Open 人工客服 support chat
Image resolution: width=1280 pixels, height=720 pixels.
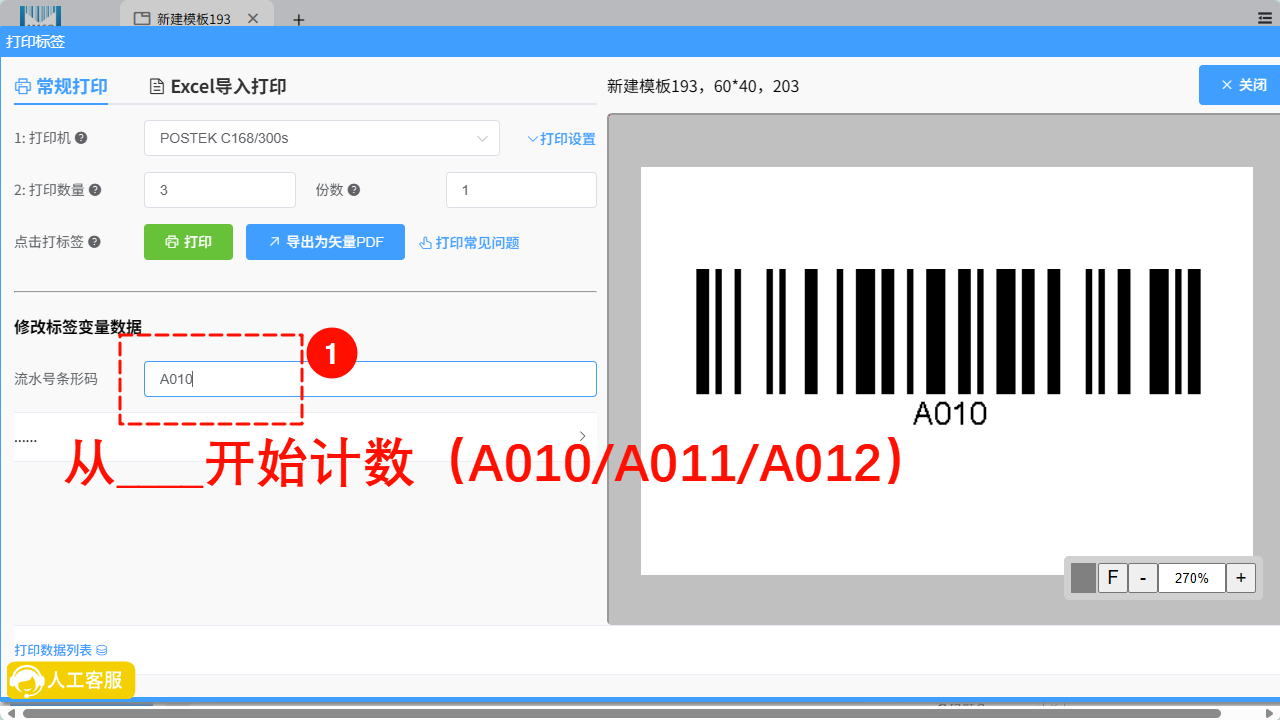click(71, 680)
